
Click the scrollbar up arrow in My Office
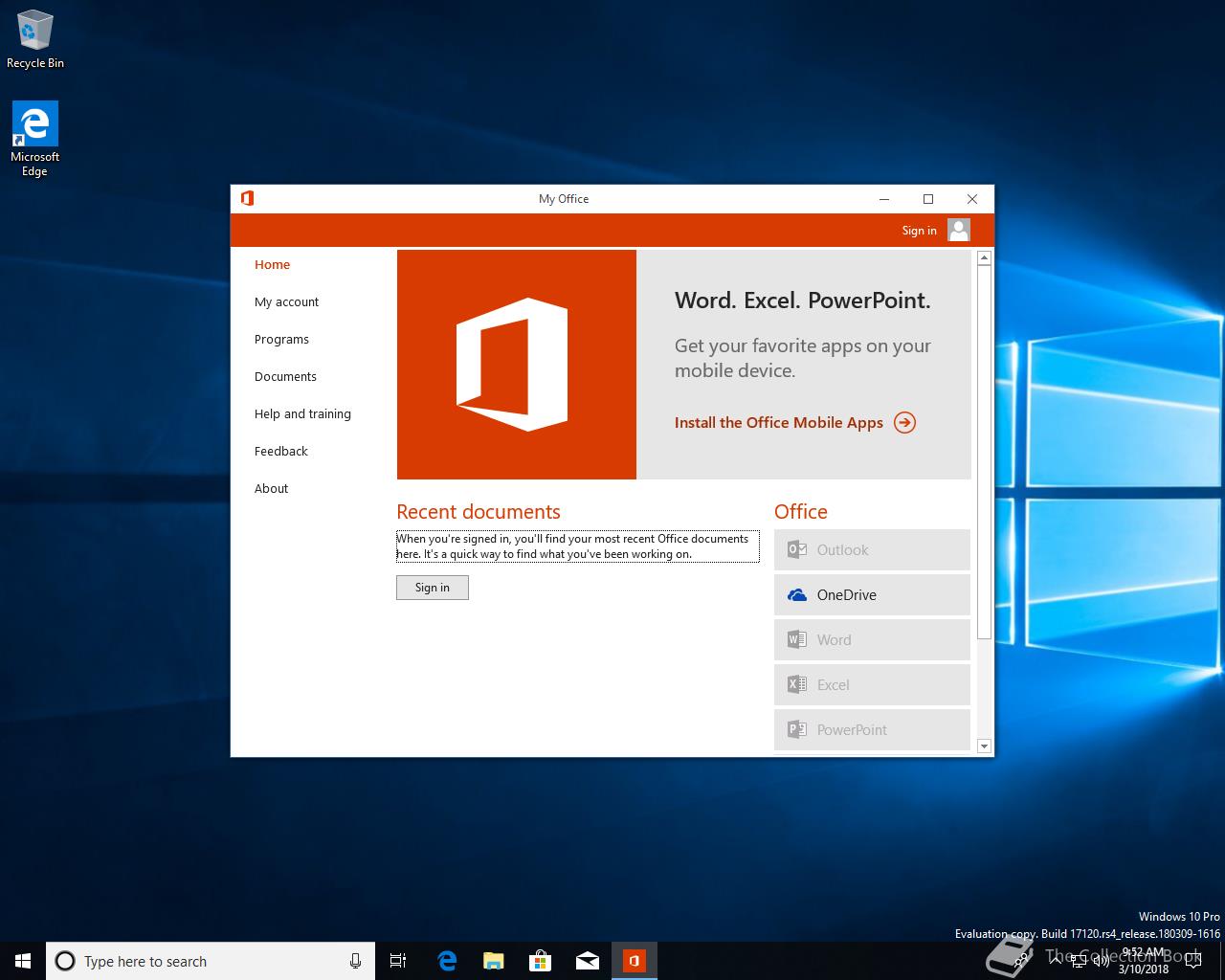click(x=984, y=258)
